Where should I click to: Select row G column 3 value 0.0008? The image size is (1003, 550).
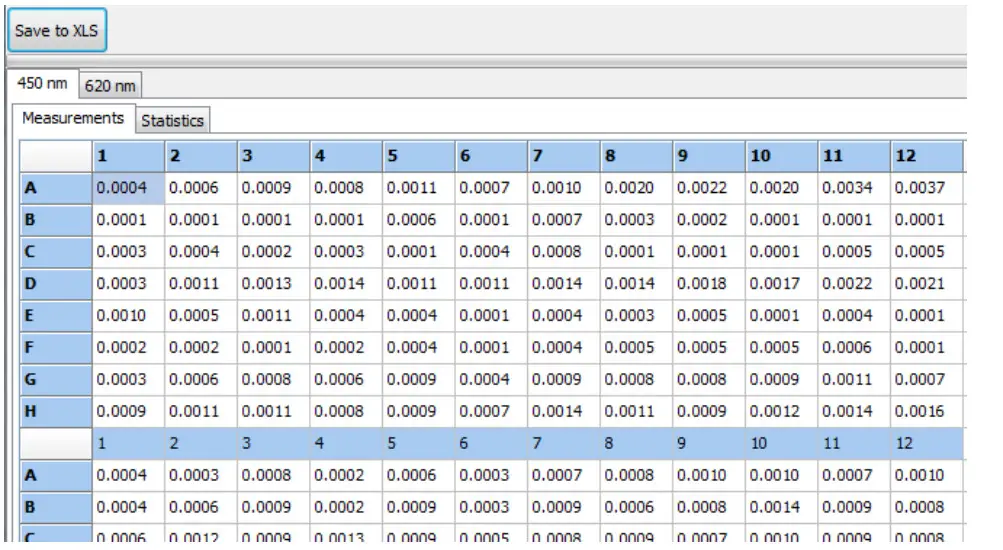point(273,380)
